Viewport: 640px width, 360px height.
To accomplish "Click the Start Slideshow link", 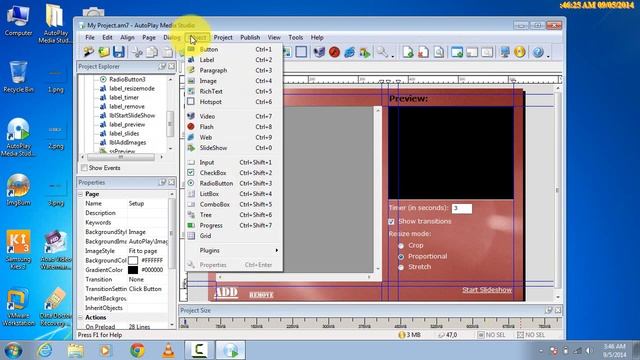I will [487, 290].
